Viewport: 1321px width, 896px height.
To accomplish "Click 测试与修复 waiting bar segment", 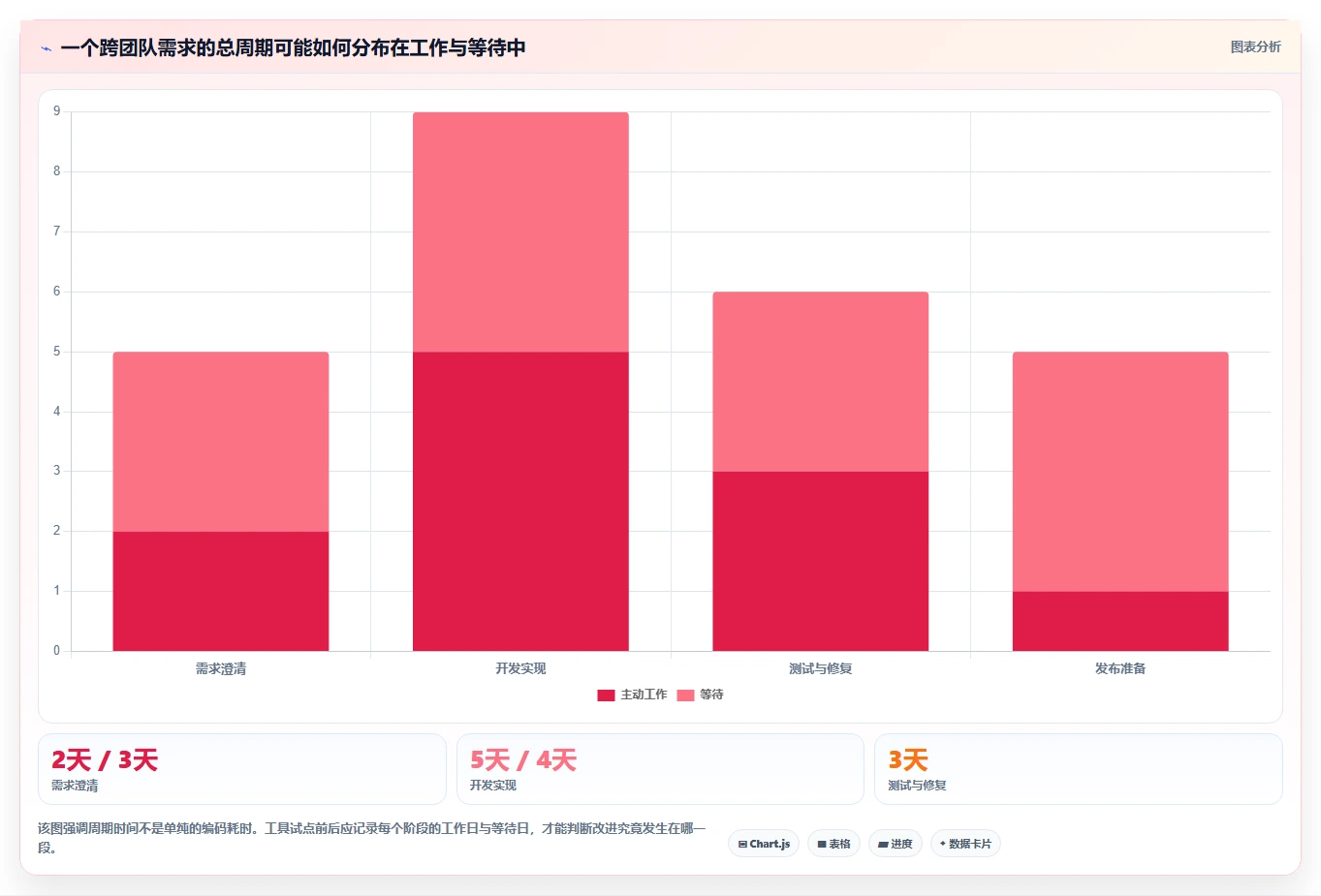I will coord(821,382).
